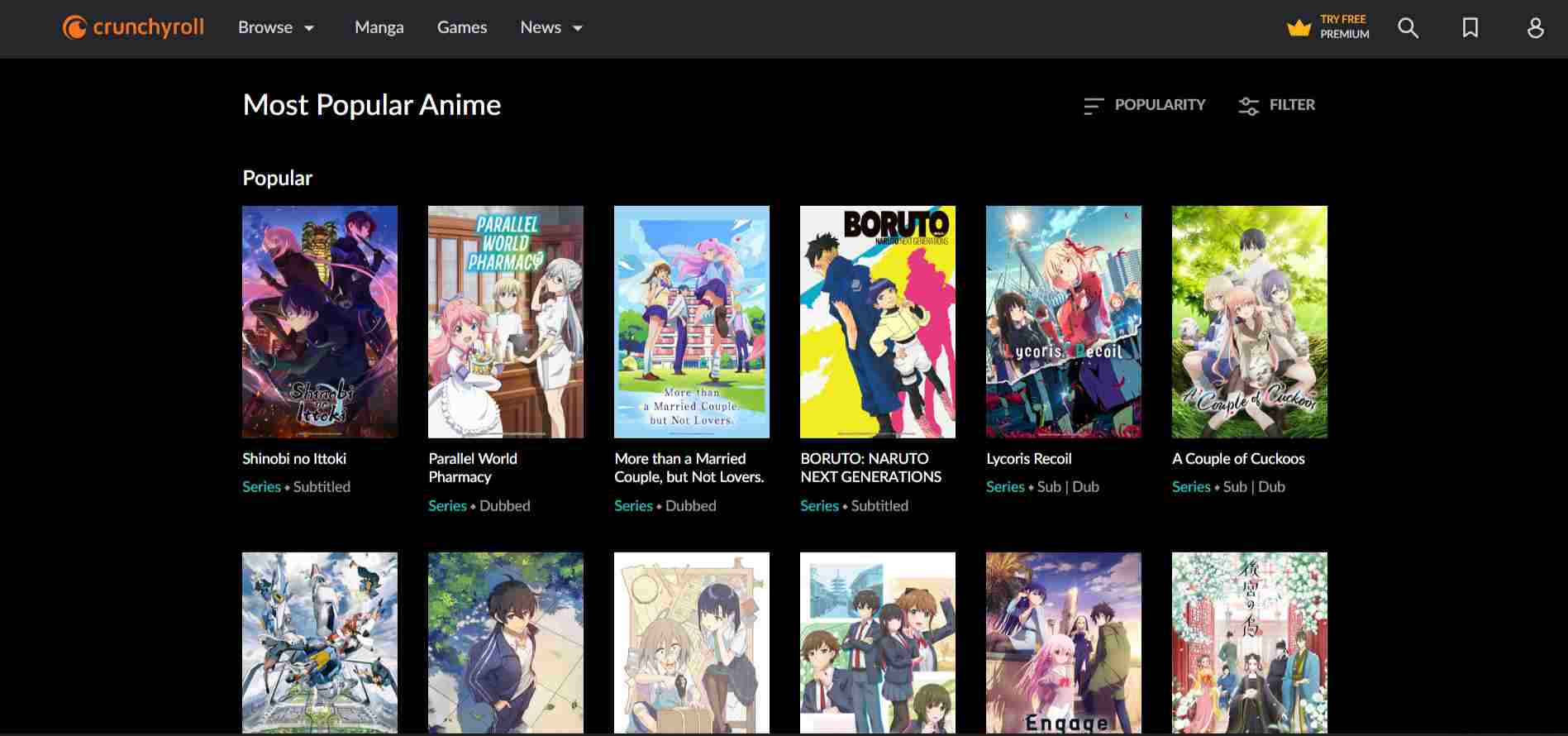This screenshot has width=1568, height=736.
Task: Open the floral Chinese-title poster
Action: pos(1250,643)
